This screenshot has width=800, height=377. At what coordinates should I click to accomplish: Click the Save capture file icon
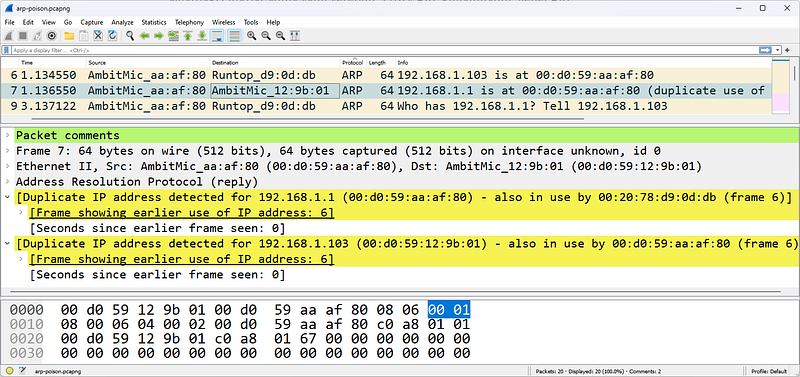click(83, 36)
